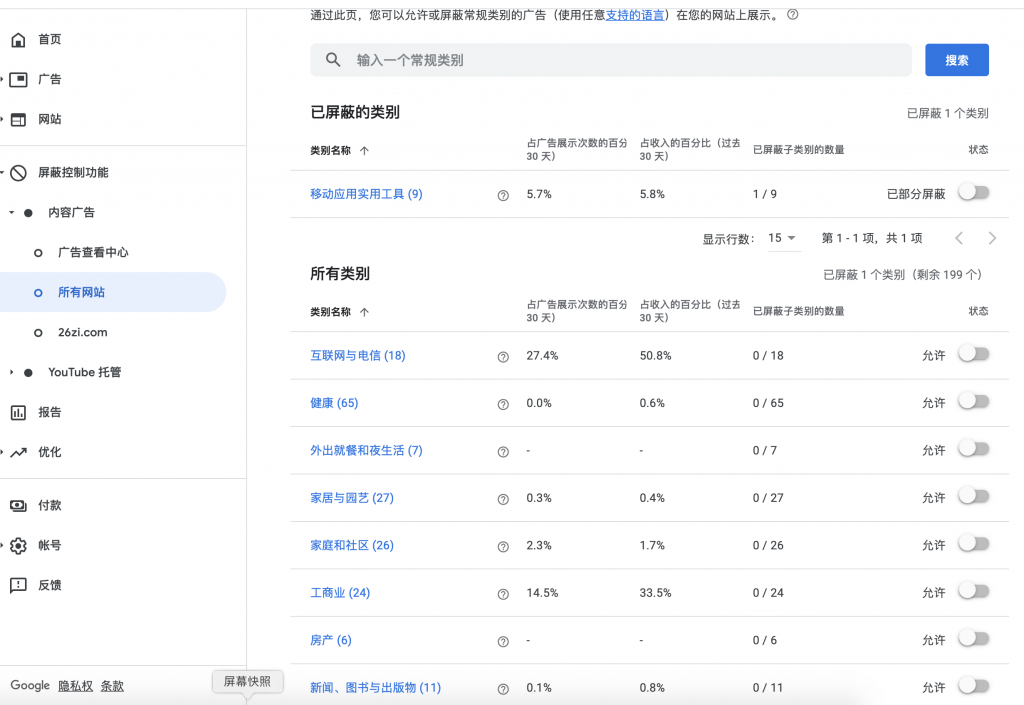Select 广告查看中心 in sidebar

point(93,253)
